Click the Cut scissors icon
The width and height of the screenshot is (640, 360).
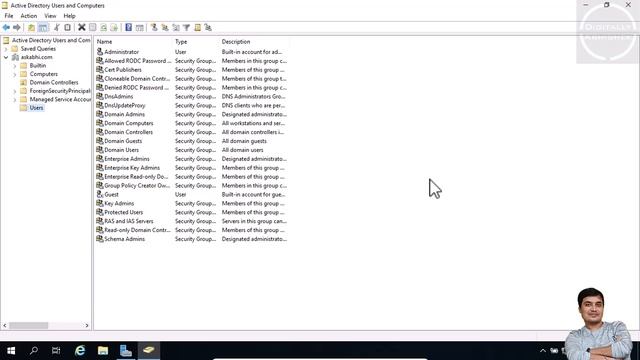point(57,27)
